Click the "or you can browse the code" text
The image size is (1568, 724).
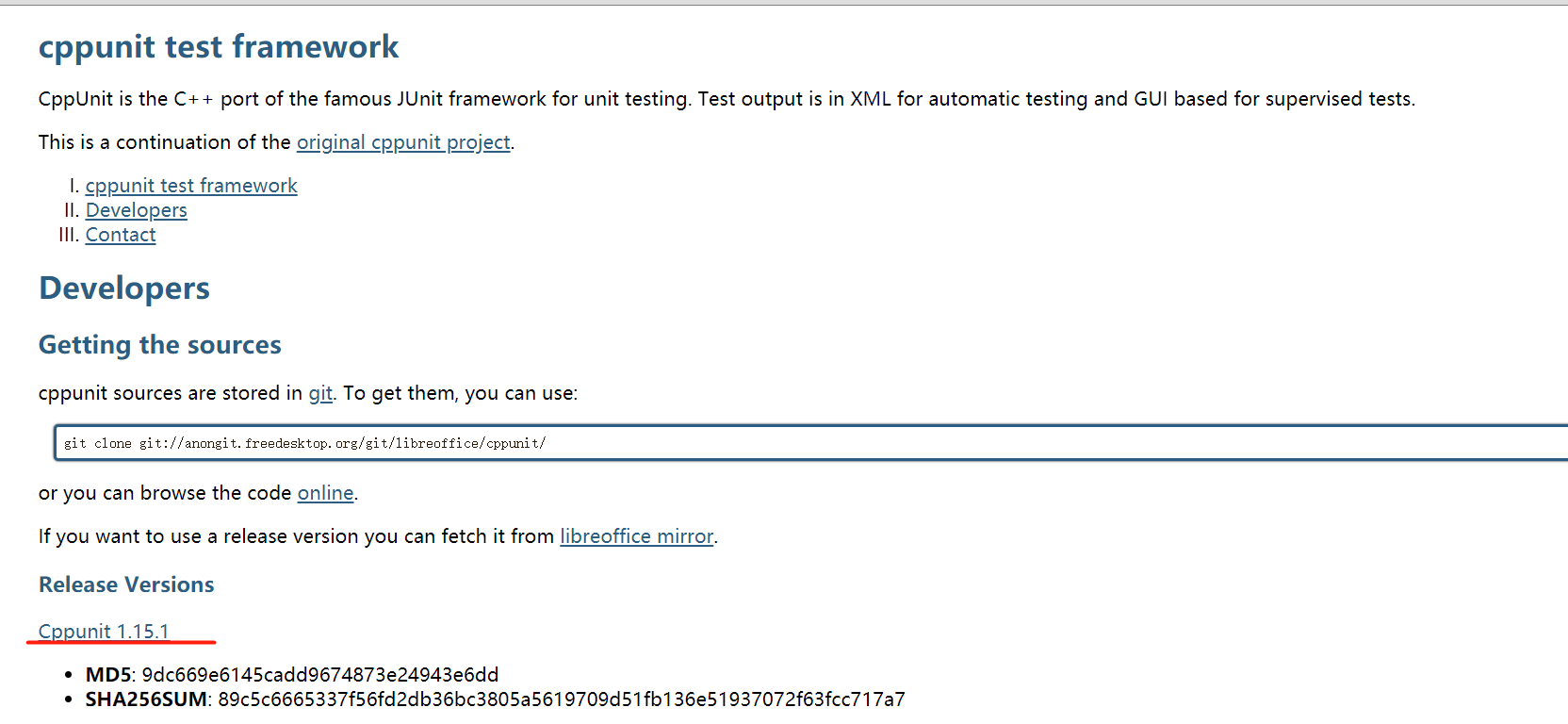coord(165,493)
